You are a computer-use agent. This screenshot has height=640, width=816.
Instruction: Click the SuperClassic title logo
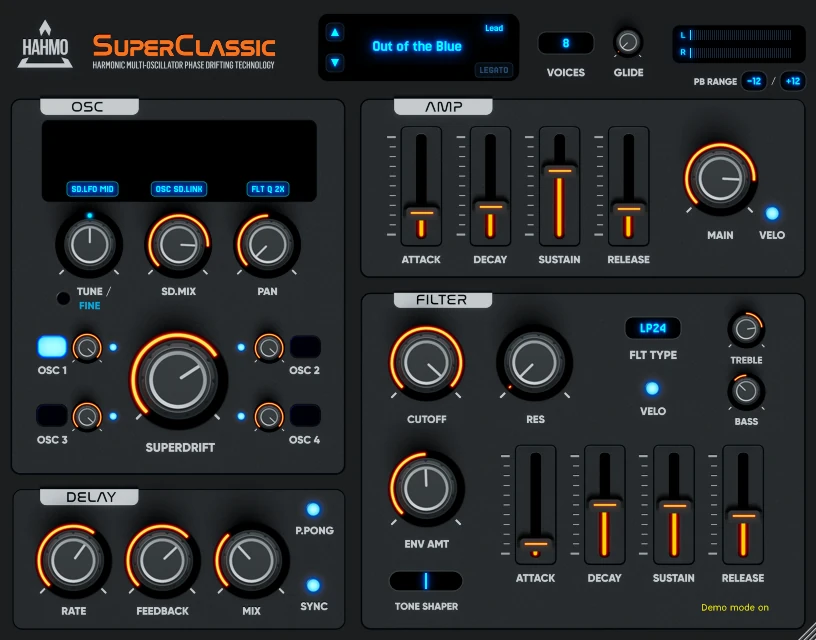pos(184,46)
